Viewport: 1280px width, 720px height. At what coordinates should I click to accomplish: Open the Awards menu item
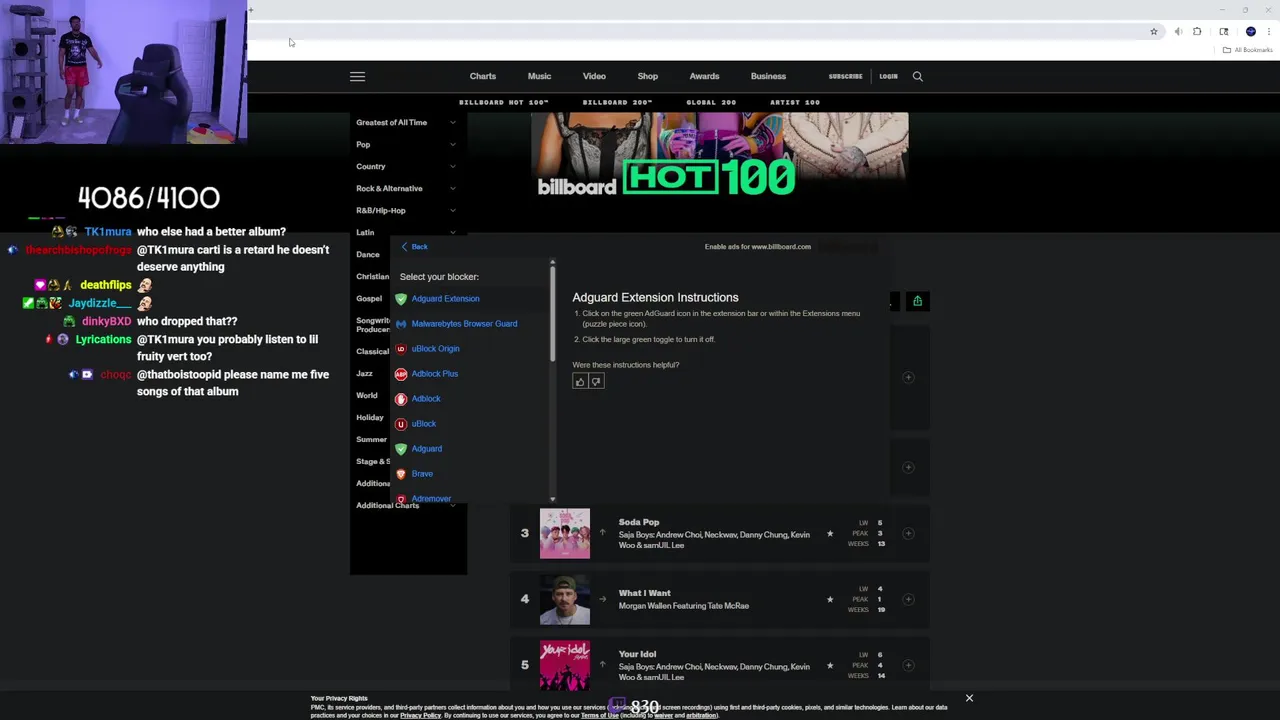point(704,76)
